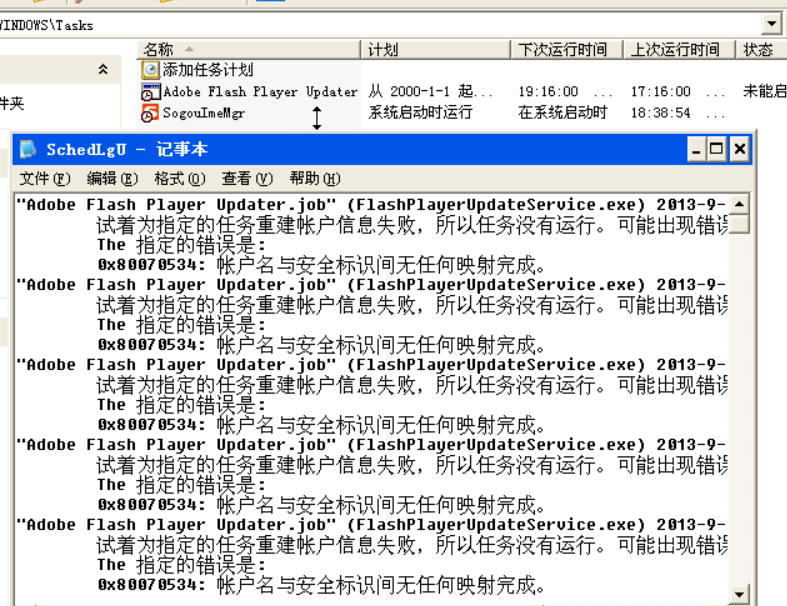The image size is (787, 606).
Task: Select the Adobe Flash Player Updater task icon
Action: (150, 92)
